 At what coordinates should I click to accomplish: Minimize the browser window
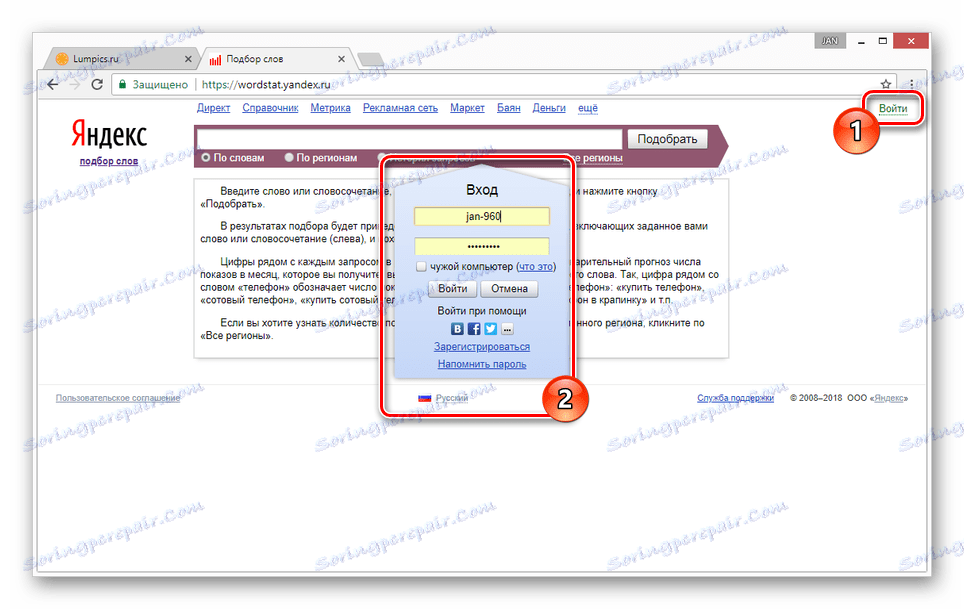(x=861, y=41)
